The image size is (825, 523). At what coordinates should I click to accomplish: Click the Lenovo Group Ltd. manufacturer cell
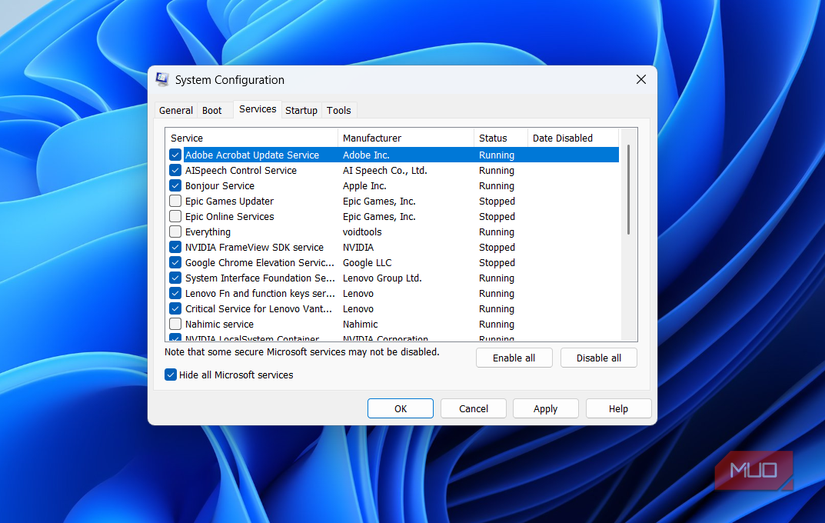pos(382,278)
